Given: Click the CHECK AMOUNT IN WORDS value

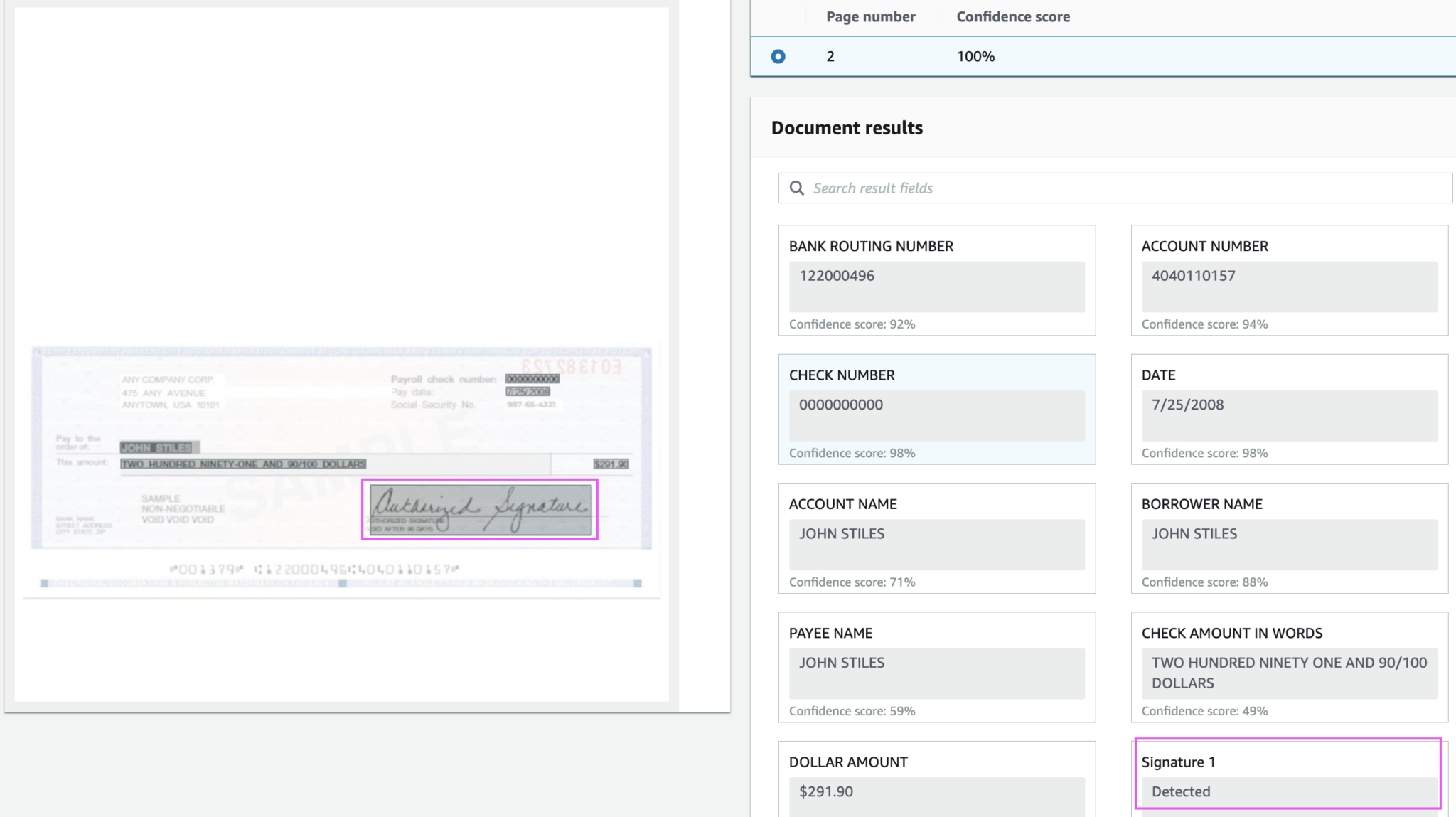Looking at the screenshot, I should (1288, 673).
